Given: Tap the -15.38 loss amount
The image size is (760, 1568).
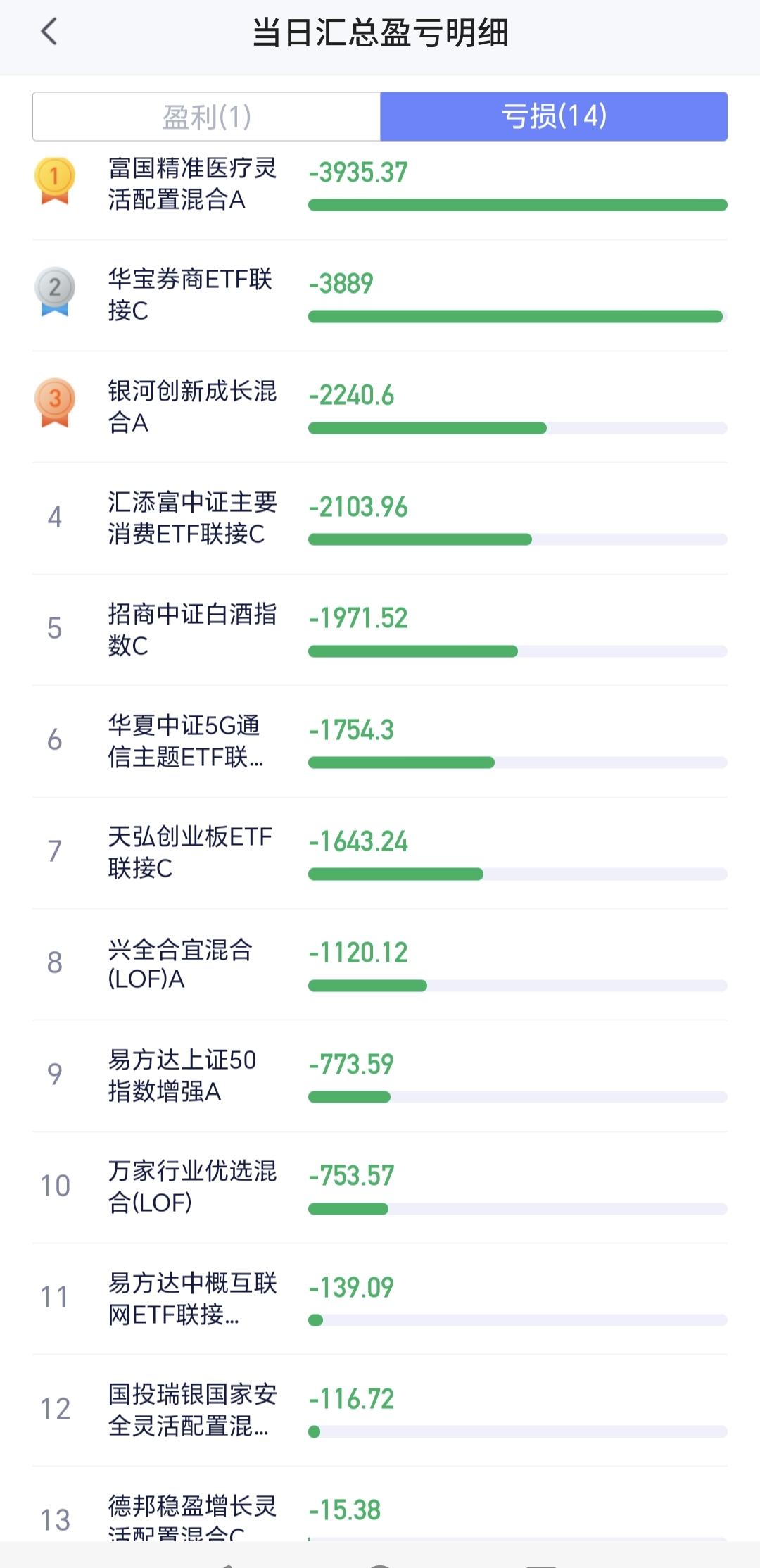Looking at the screenshot, I should pos(345,1510).
